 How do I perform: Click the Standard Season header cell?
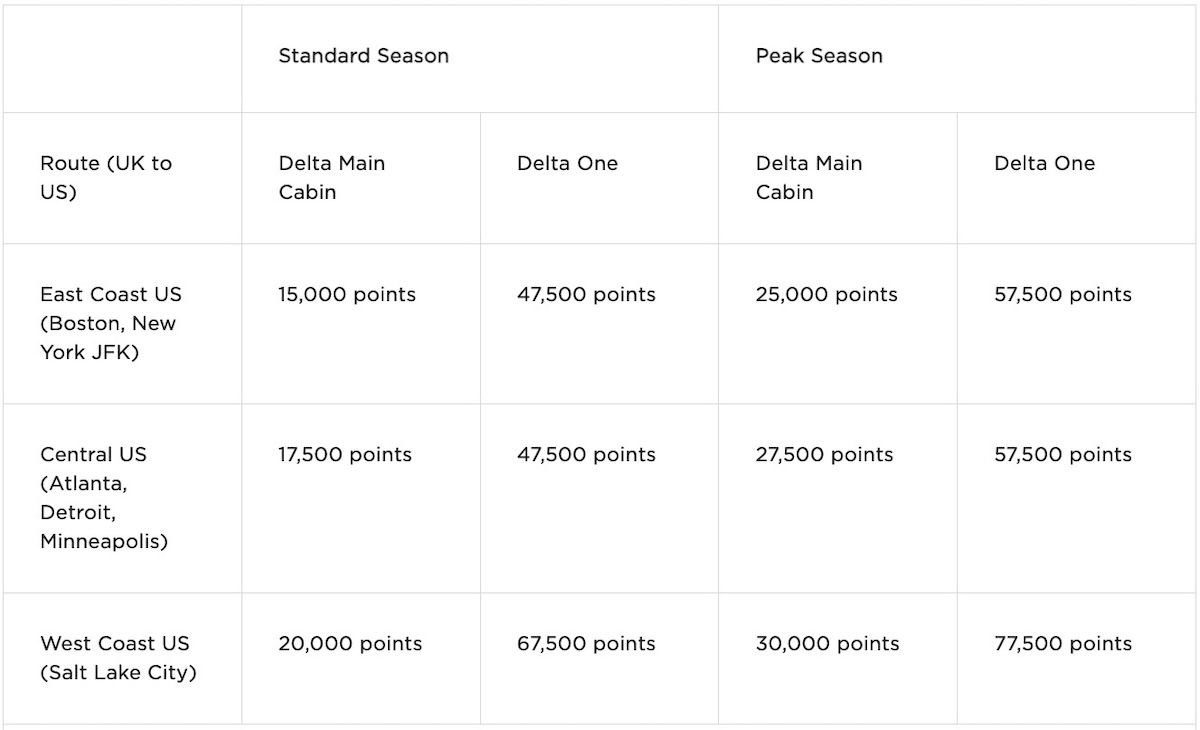pos(363,56)
